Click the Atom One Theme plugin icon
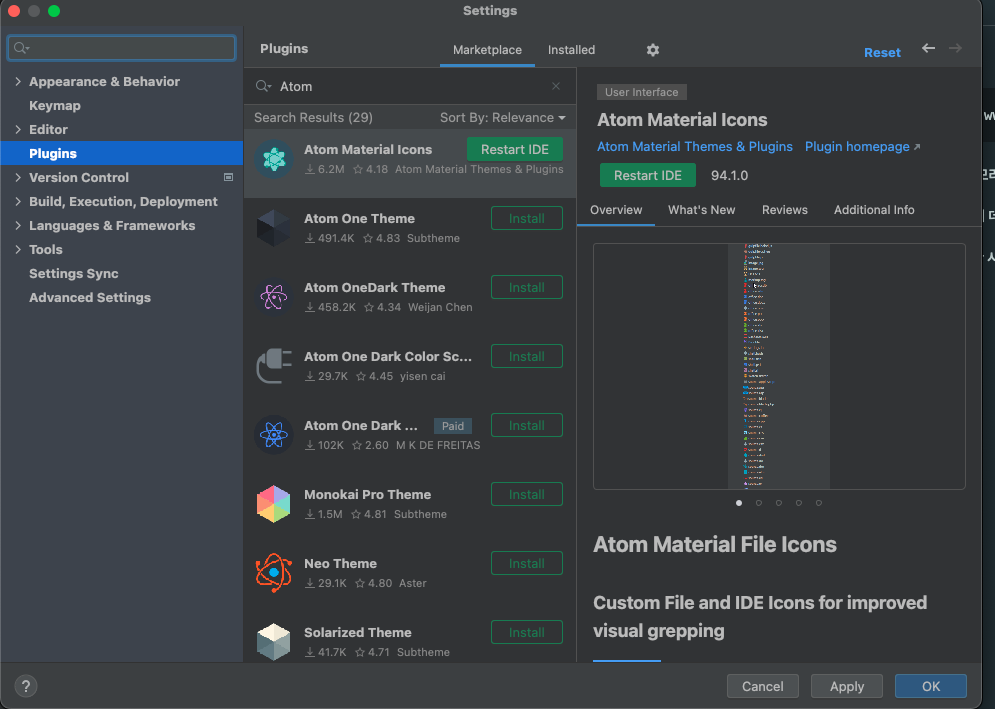The width and height of the screenshot is (995, 709). pyautogui.click(x=273, y=228)
